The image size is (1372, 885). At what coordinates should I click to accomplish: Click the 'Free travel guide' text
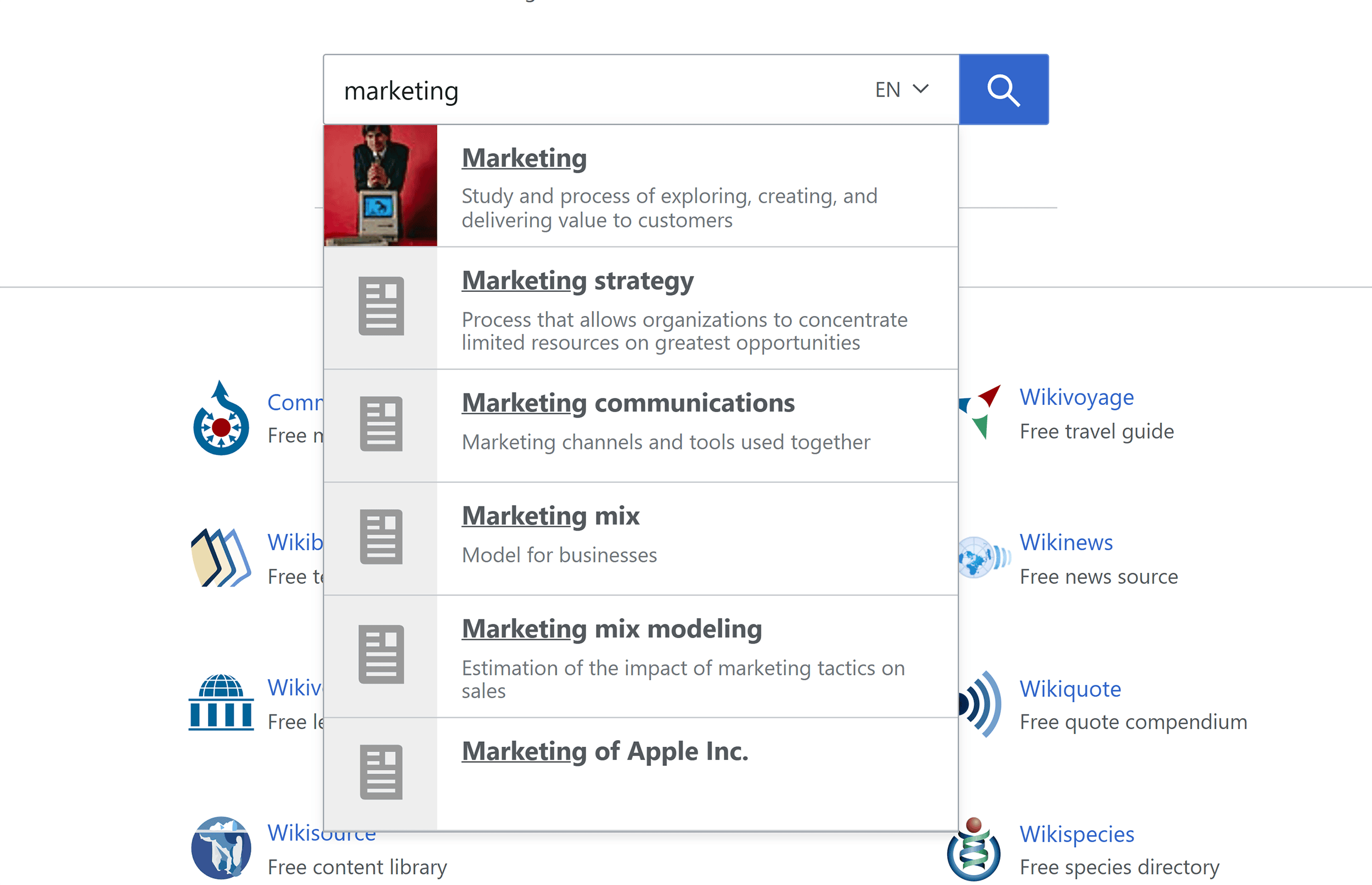click(1097, 432)
